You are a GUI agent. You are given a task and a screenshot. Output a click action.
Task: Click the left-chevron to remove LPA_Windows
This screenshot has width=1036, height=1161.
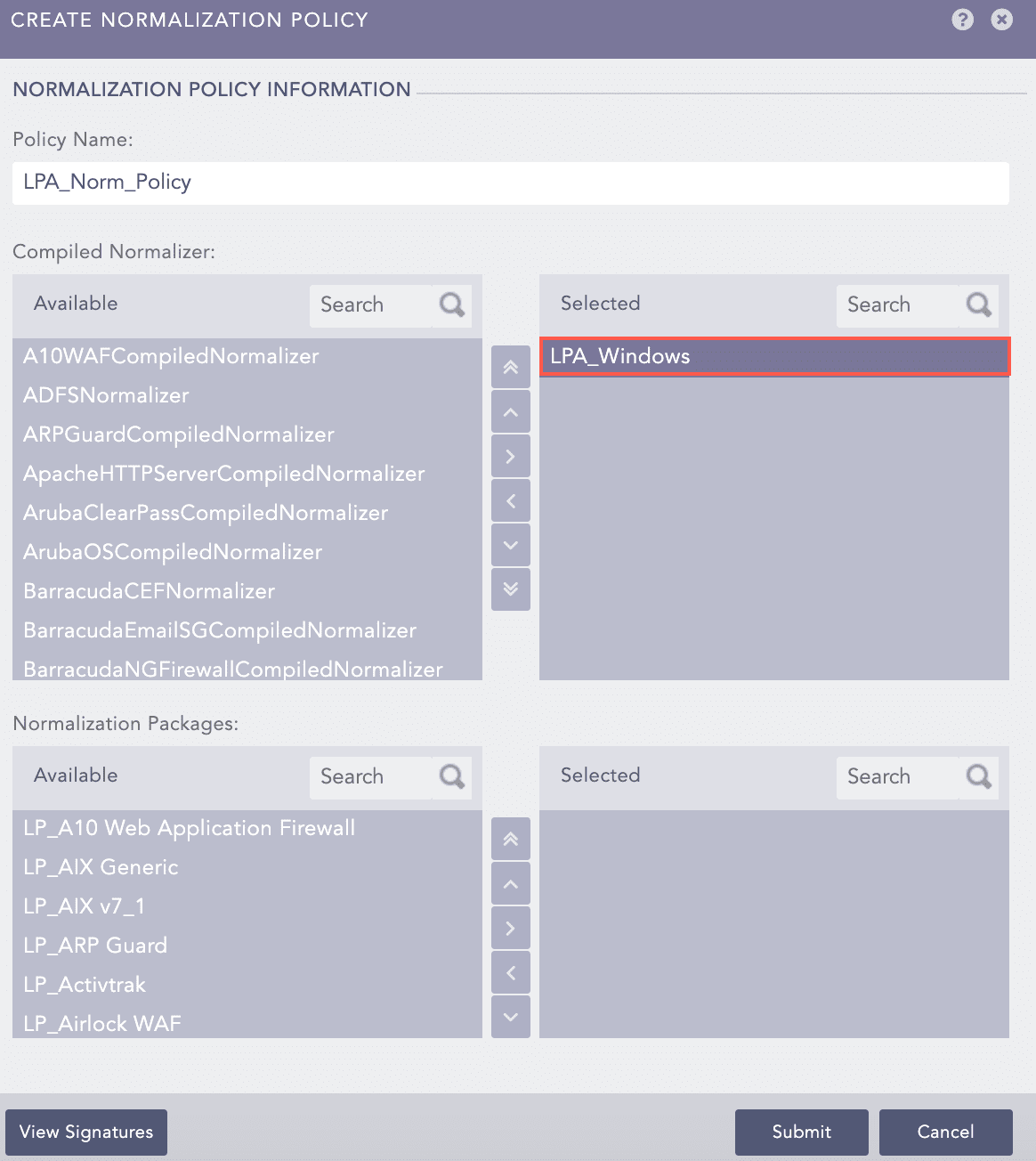[x=510, y=500]
